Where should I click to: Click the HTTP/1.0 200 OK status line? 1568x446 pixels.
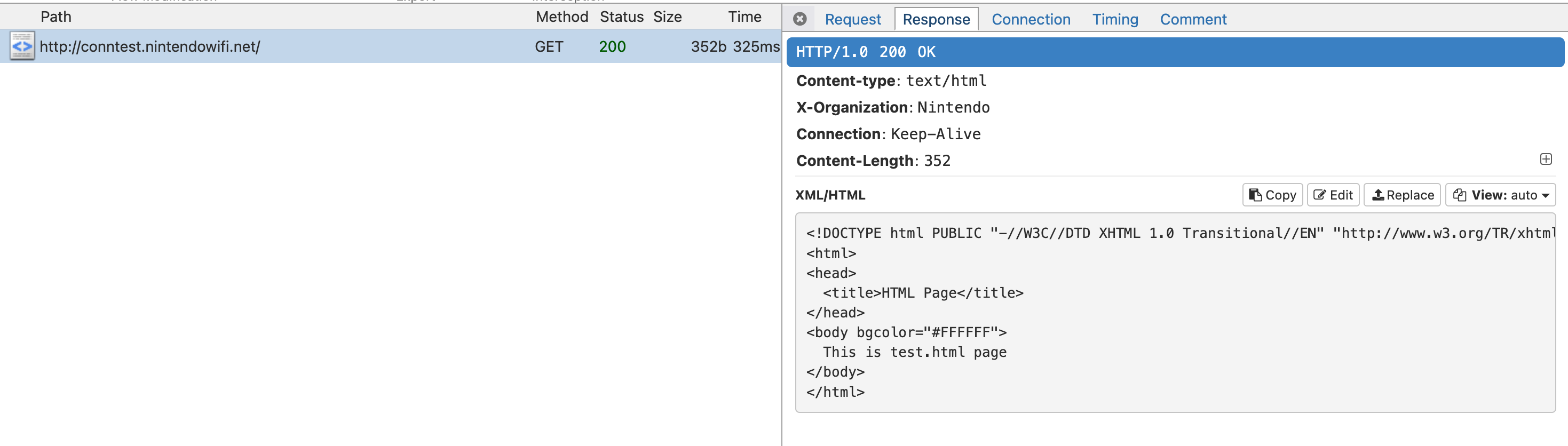(x=1175, y=52)
